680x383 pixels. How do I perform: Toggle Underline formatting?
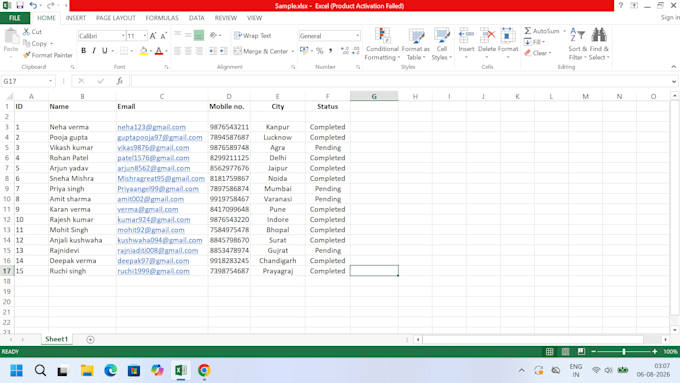point(105,51)
